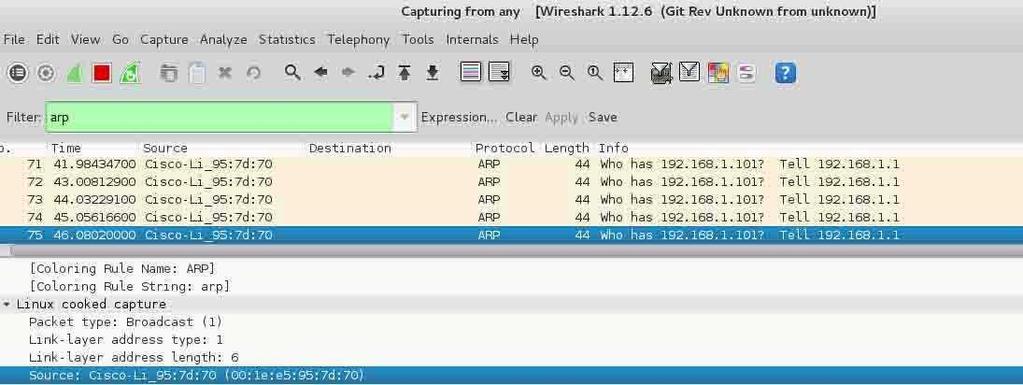Open the Capture menu

point(164,40)
